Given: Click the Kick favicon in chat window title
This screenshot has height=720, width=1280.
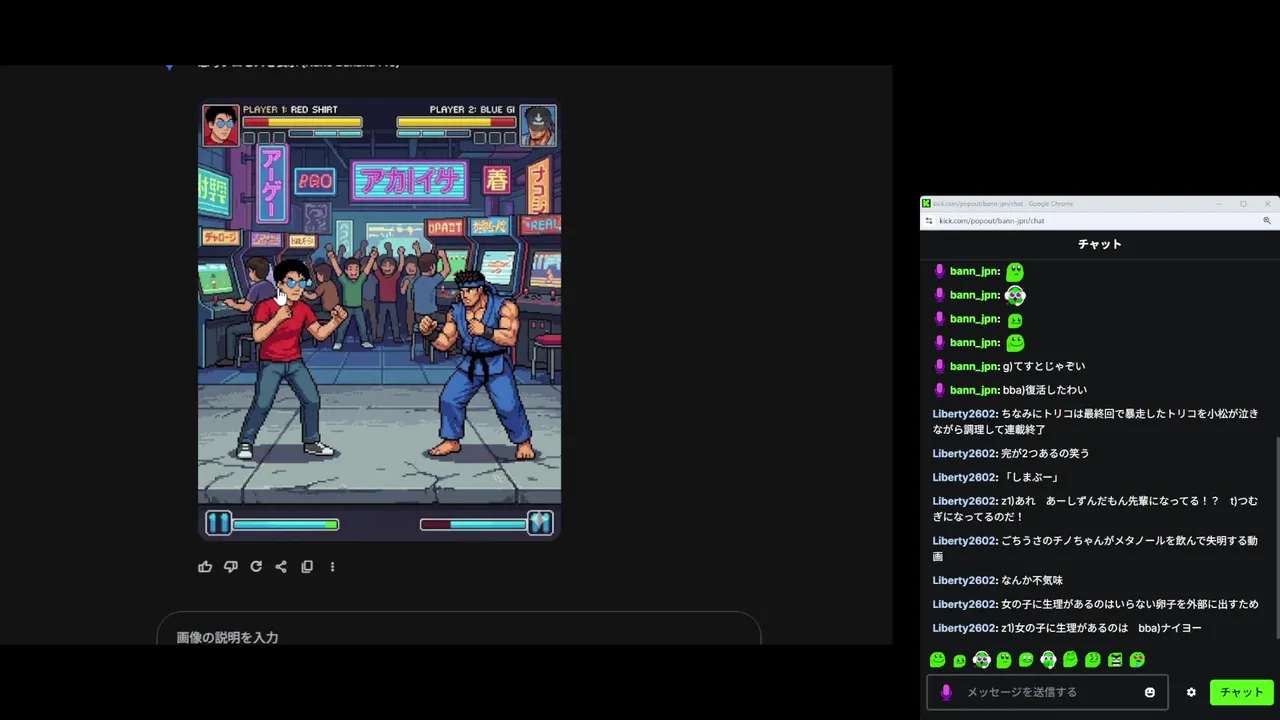Looking at the screenshot, I should (926, 204).
